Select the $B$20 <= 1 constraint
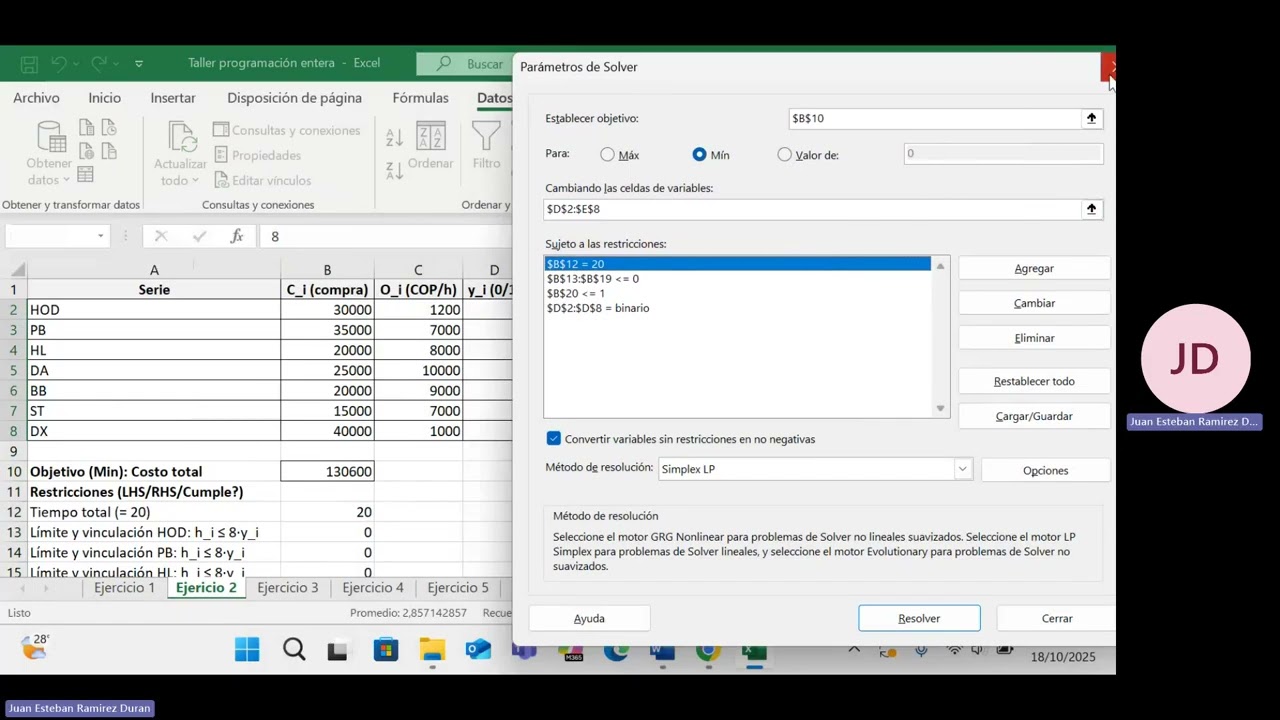 tap(576, 294)
